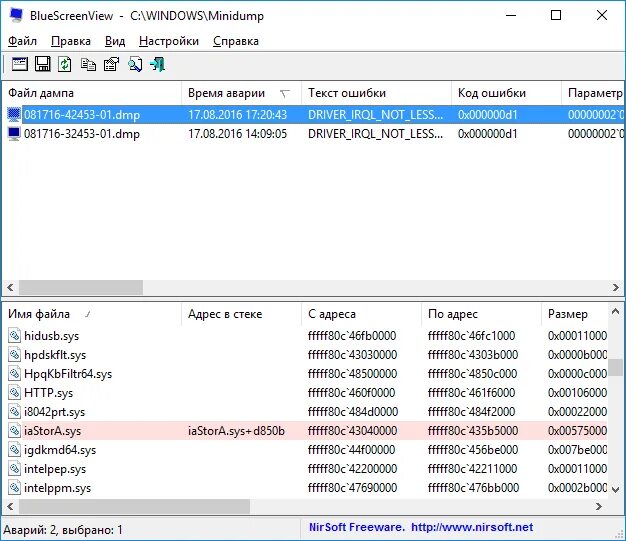Click lower pane vertical scroll up arrow
626x541 pixels.
[615, 311]
